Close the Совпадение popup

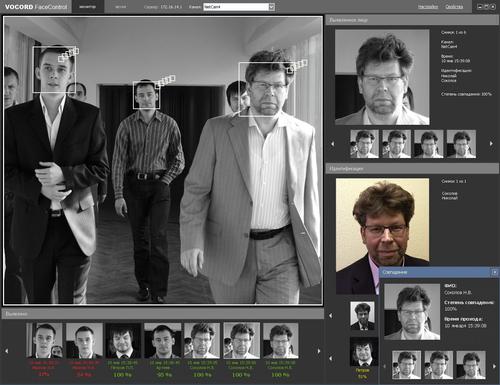(494, 272)
